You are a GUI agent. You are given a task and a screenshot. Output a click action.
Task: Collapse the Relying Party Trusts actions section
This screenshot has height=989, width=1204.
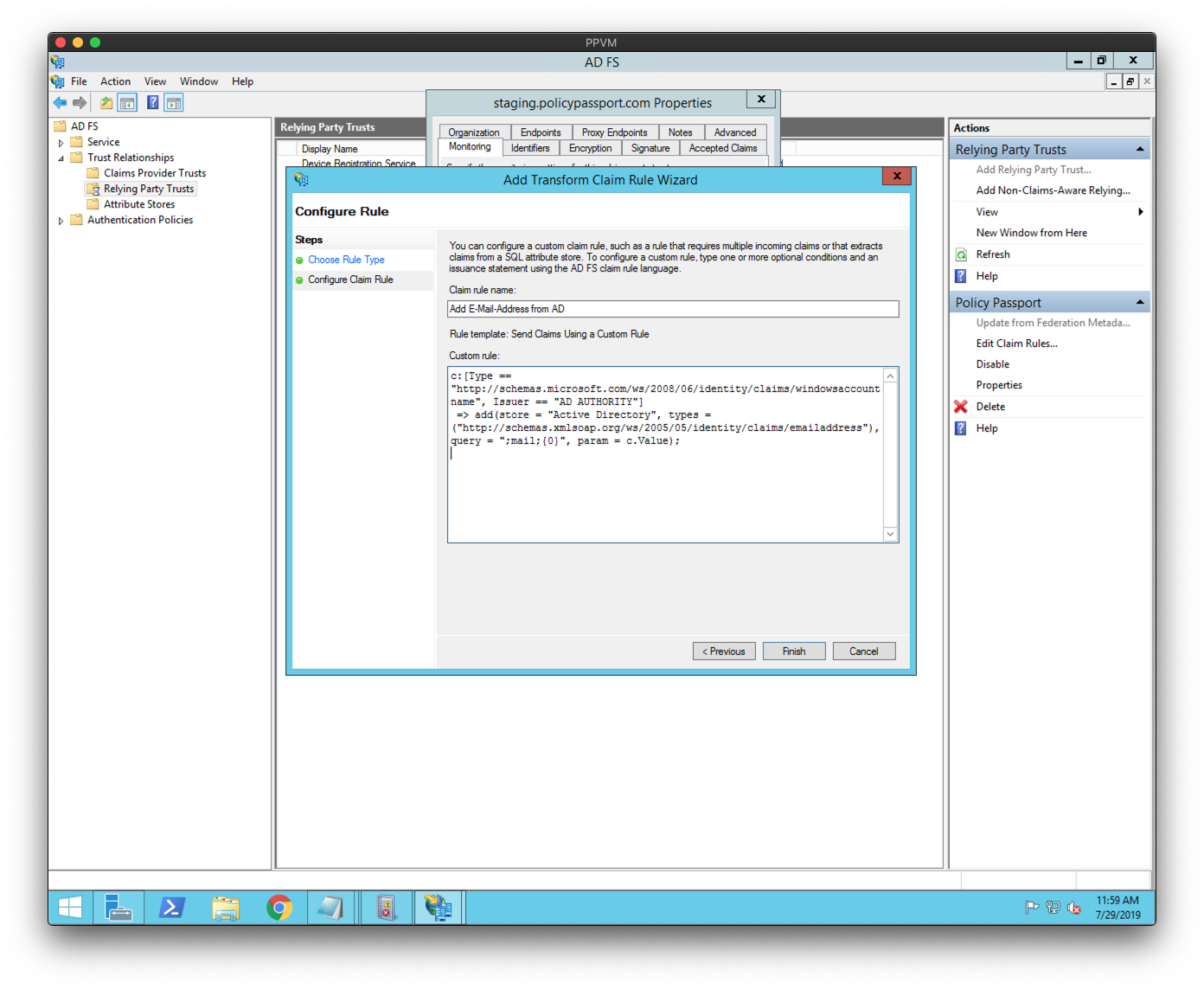click(1140, 150)
